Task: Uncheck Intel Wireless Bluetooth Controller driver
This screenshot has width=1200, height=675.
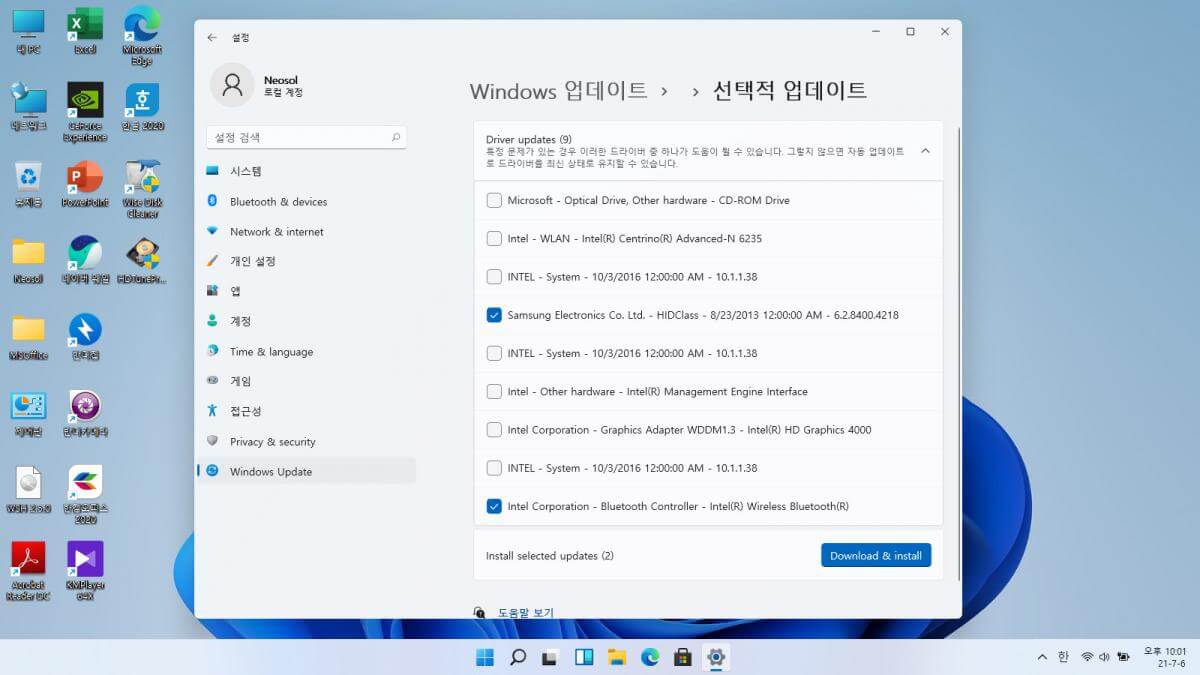Action: (x=494, y=506)
